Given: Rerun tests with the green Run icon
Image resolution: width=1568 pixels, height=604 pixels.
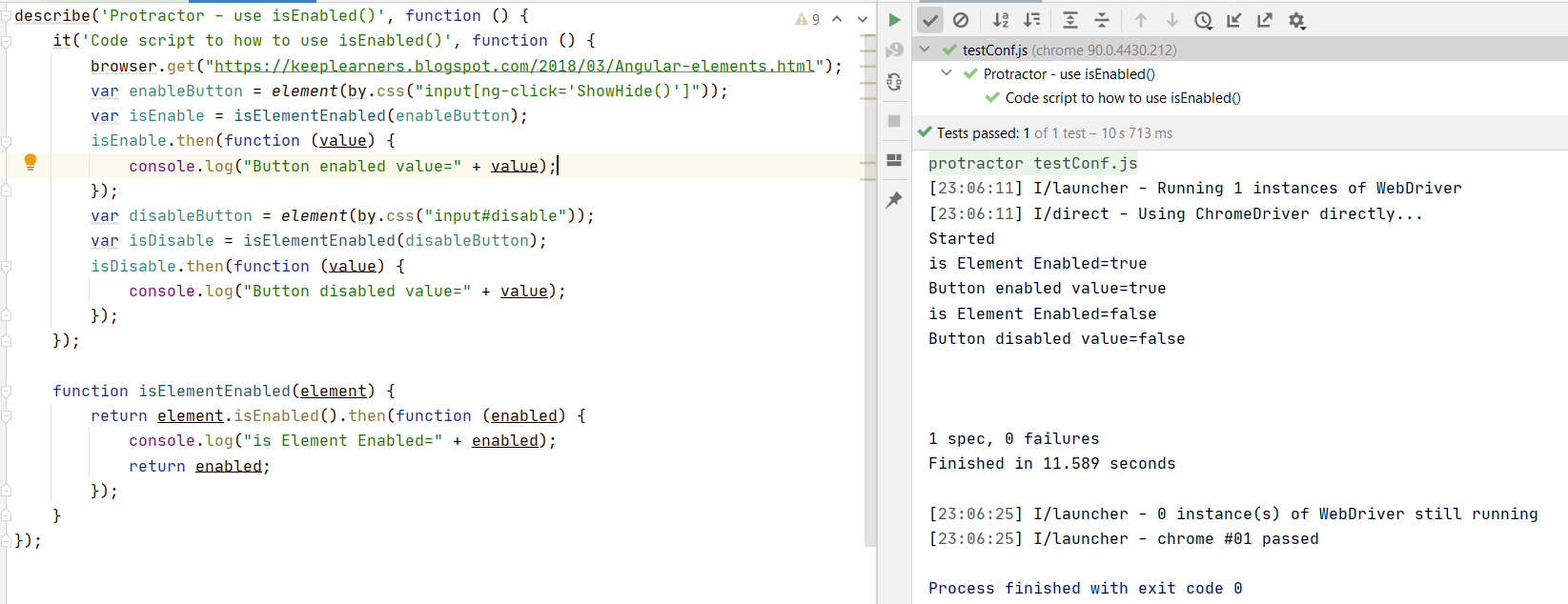Looking at the screenshot, I should click(x=894, y=20).
